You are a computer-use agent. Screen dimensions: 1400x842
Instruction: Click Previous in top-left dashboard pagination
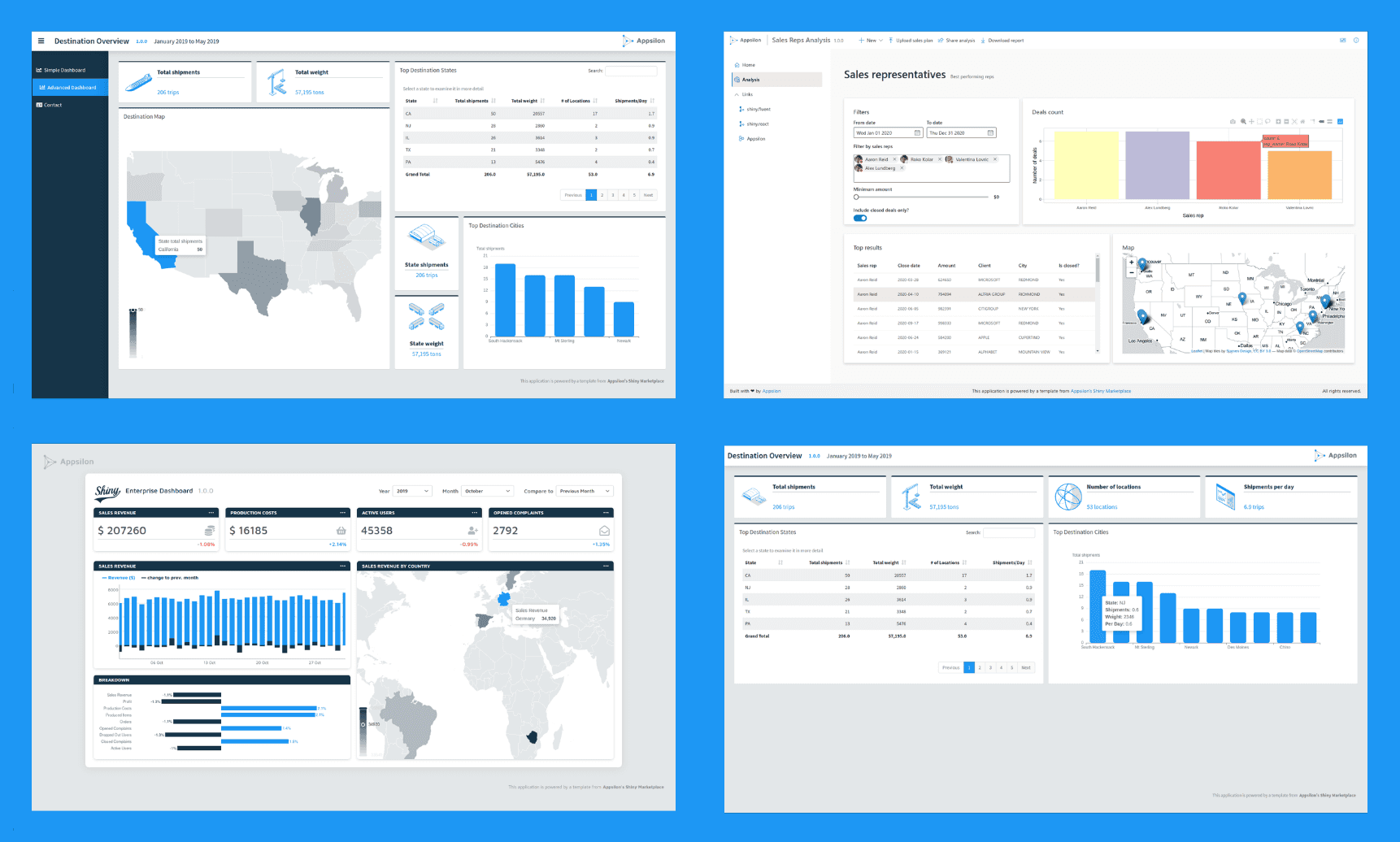click(573, 195)
